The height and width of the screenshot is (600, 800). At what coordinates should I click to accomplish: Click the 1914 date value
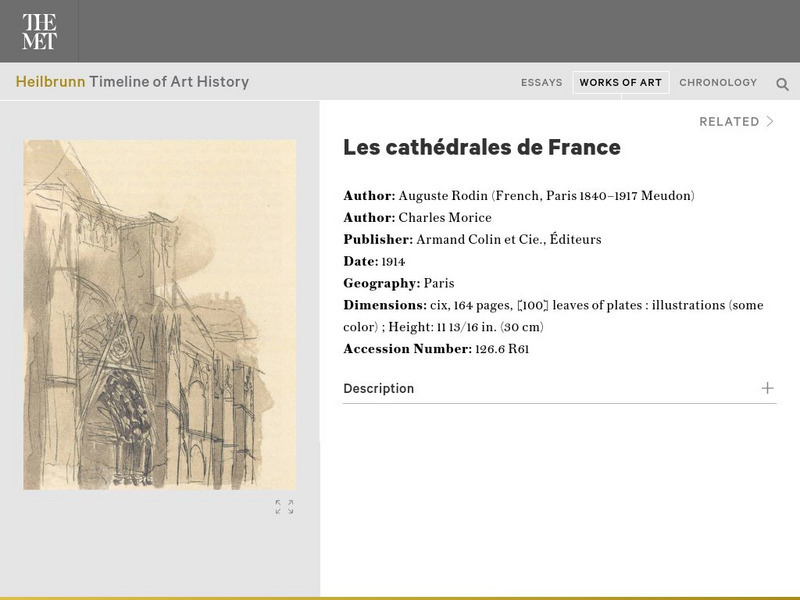(393, 262)
